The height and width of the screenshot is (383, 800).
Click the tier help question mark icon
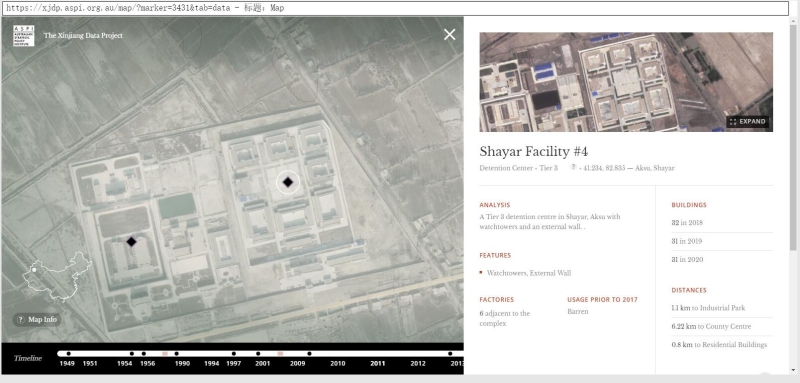tap(573, 167)
